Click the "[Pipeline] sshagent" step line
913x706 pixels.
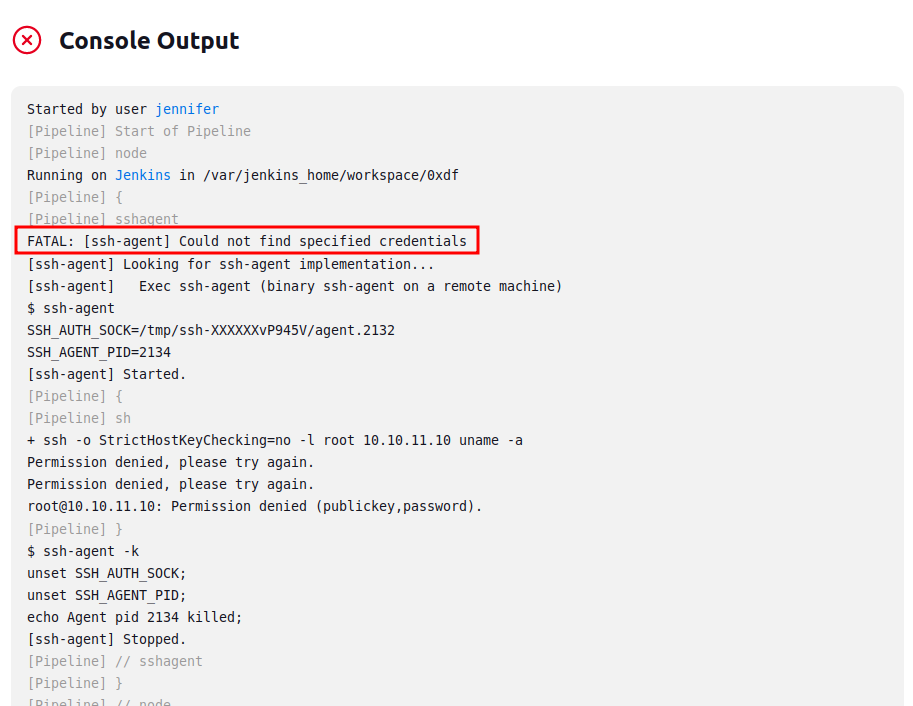pyautogui.click(x=103, y=219)
